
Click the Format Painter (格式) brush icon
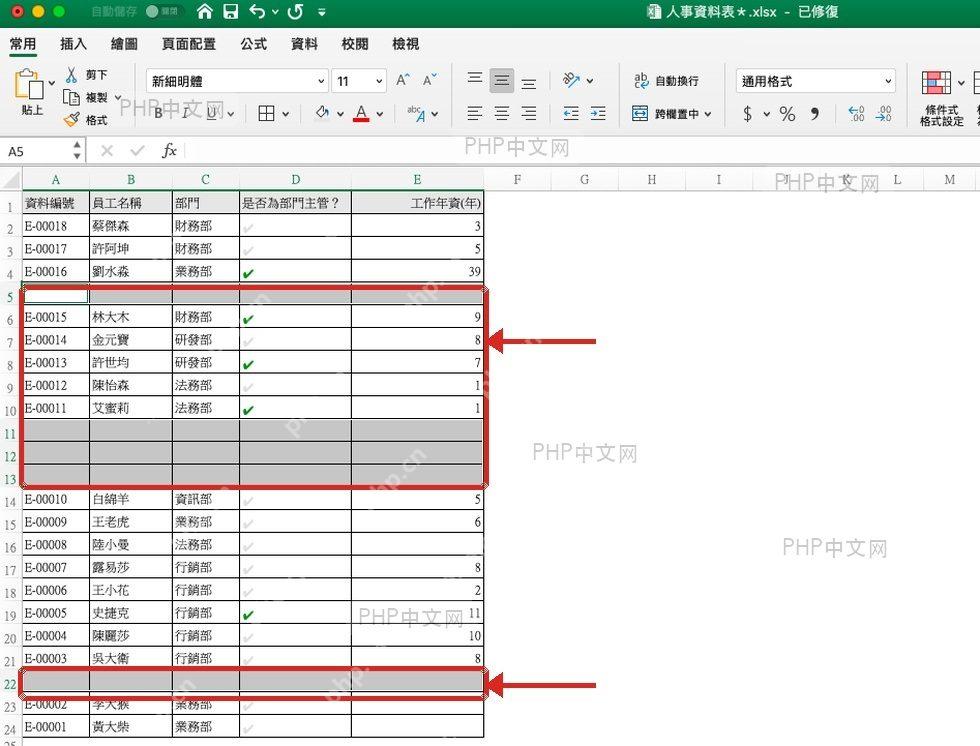(x=71, y=119)
